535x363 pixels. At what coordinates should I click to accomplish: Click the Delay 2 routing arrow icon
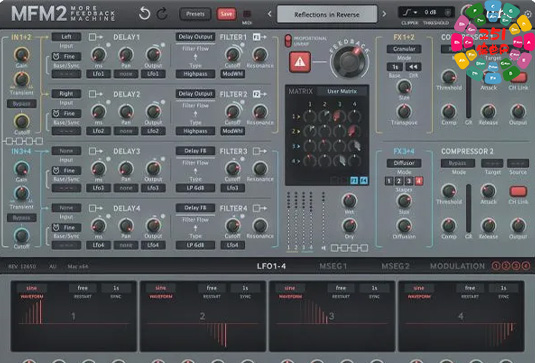click(x=96, y=94)
